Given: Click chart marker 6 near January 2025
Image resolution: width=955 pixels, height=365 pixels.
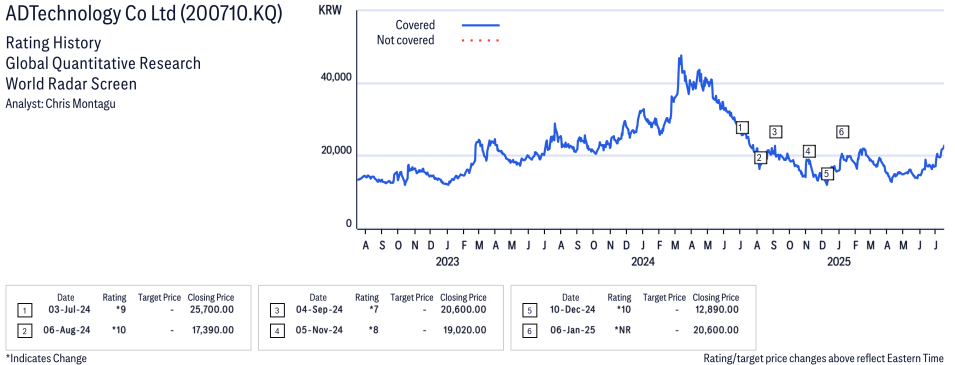Looking at the screenshot, I should 842,131.
